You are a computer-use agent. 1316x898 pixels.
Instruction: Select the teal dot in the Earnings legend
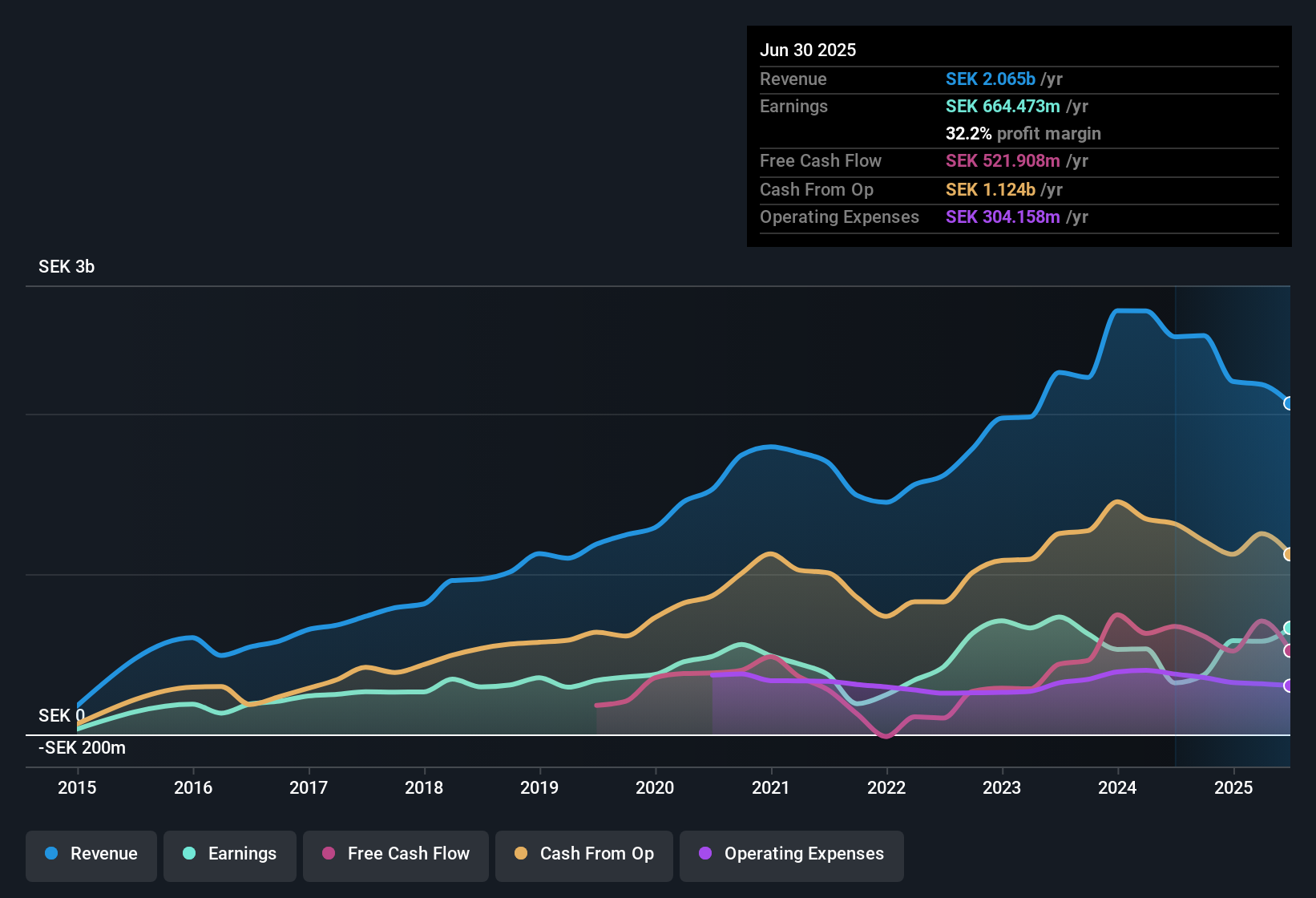pos(188,854)
